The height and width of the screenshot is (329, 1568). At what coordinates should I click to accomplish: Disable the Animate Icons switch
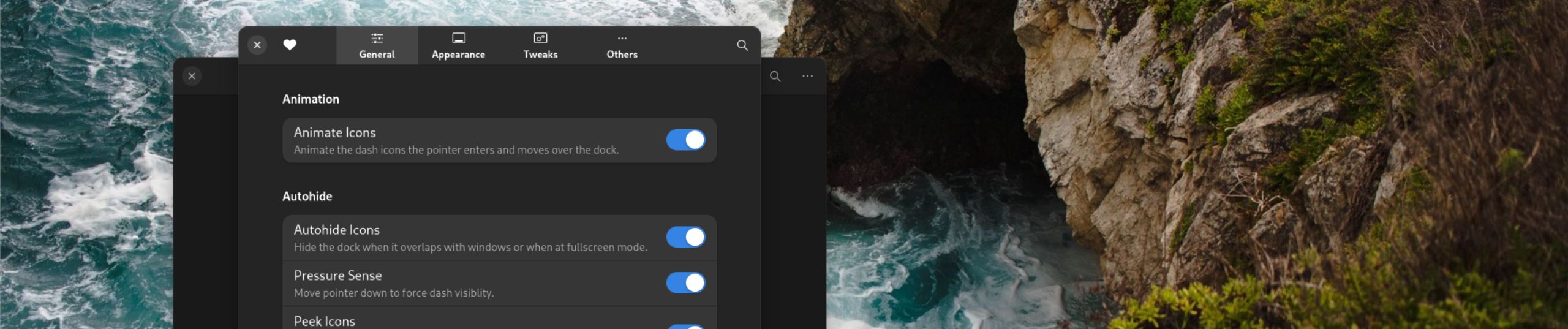click(x=685, y=140)
